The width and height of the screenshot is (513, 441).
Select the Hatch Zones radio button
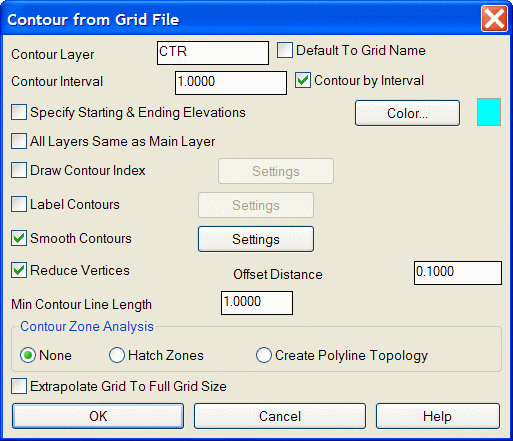[x=117, y=355]
